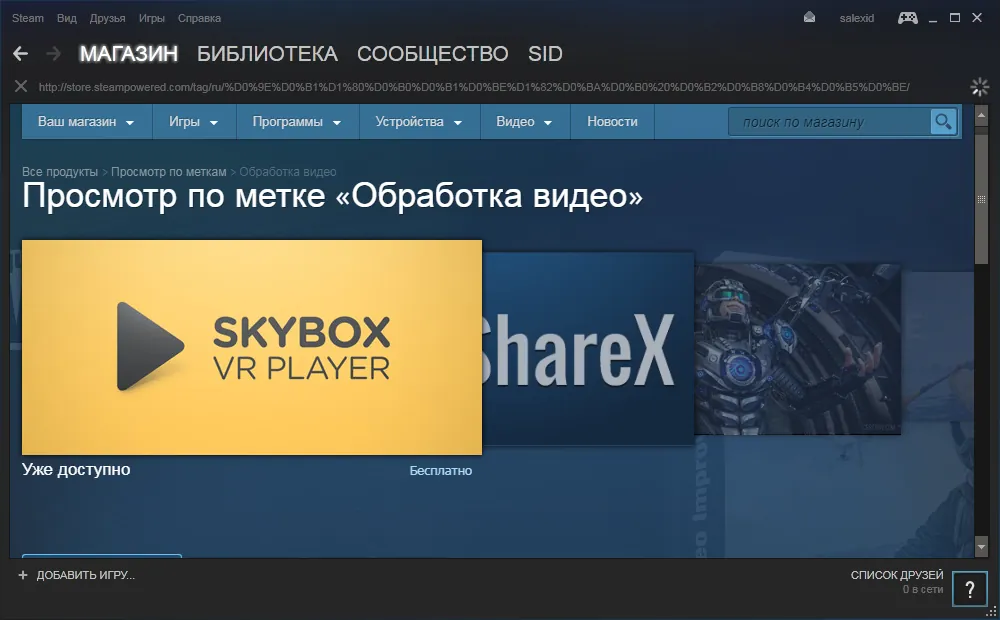
Task: Launch Big Picture mode via gamepad icon
Action: coord(908,18)
